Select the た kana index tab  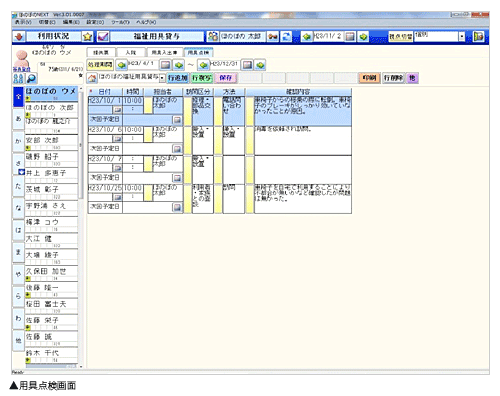coord(19,186)
